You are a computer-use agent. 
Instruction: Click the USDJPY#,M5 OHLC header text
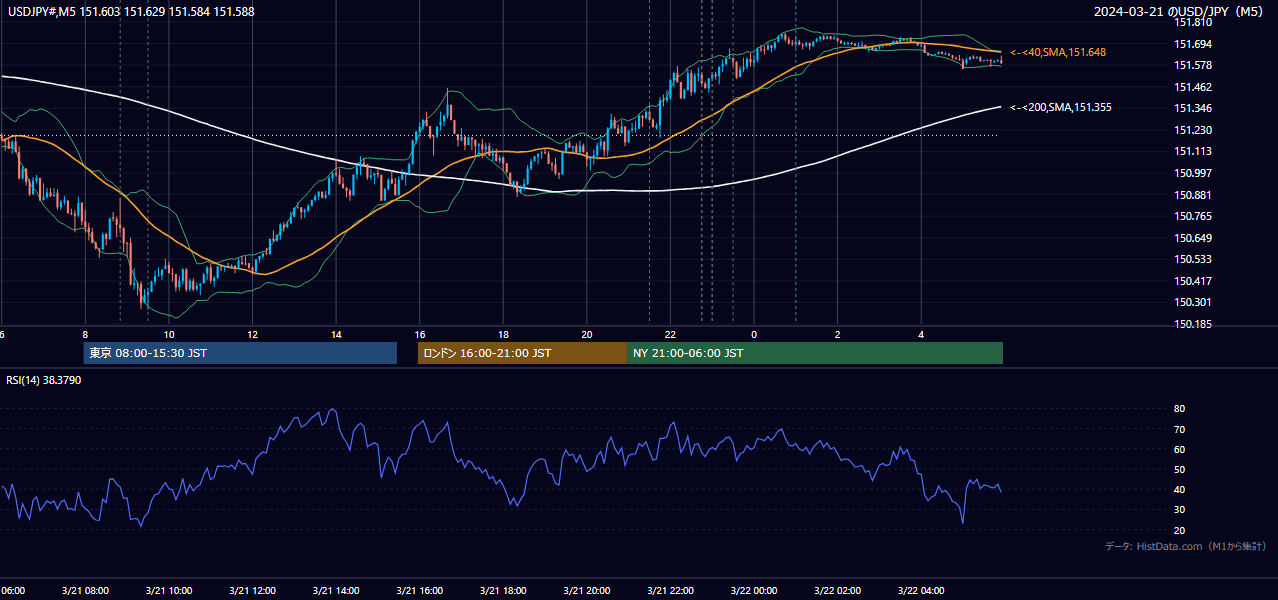tap(129, 12)
